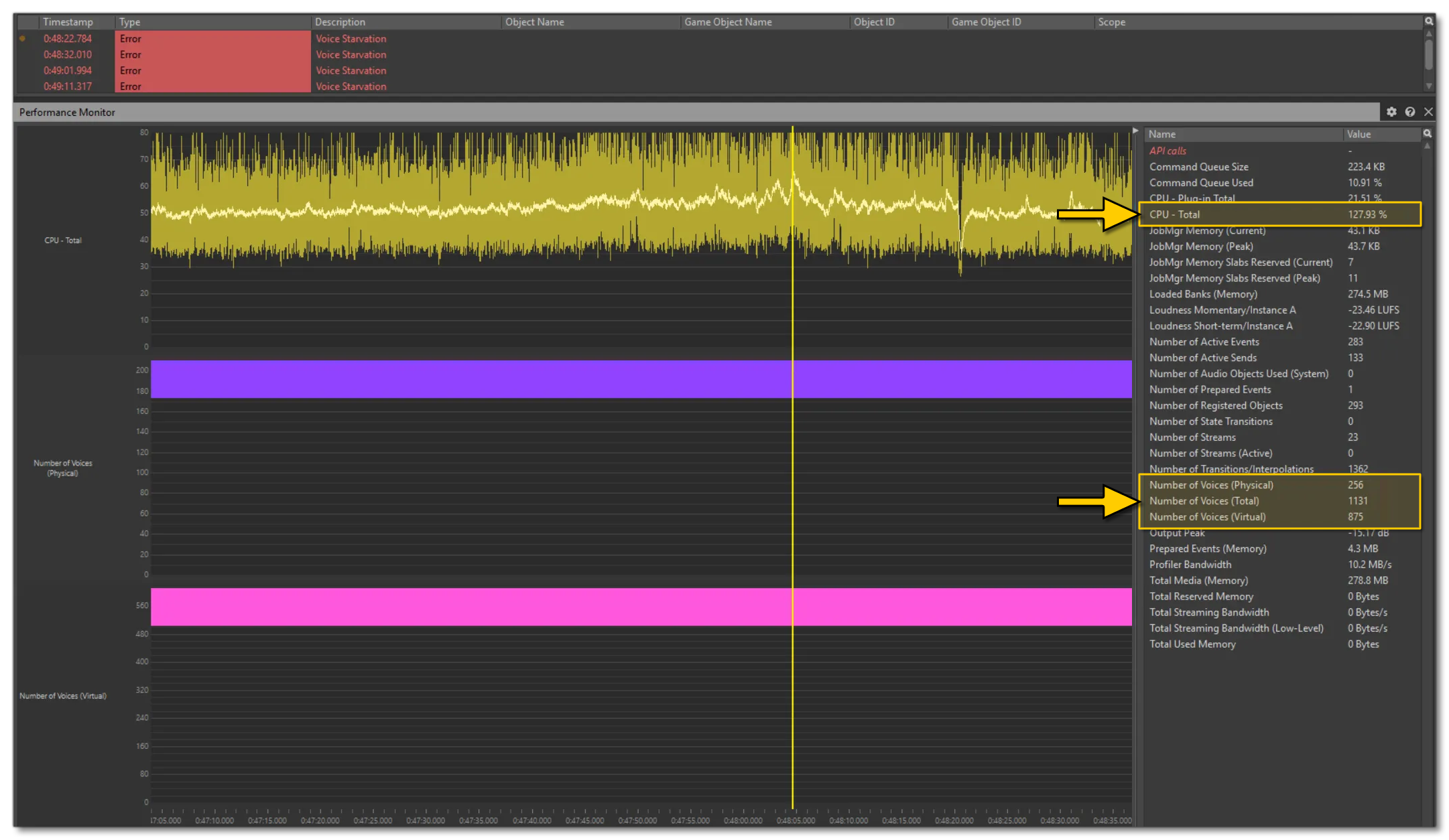The width and height of the screenshot is (1449, 840).
Task: Collapse counter list with triangle arrow
Action: [1135, 131]
